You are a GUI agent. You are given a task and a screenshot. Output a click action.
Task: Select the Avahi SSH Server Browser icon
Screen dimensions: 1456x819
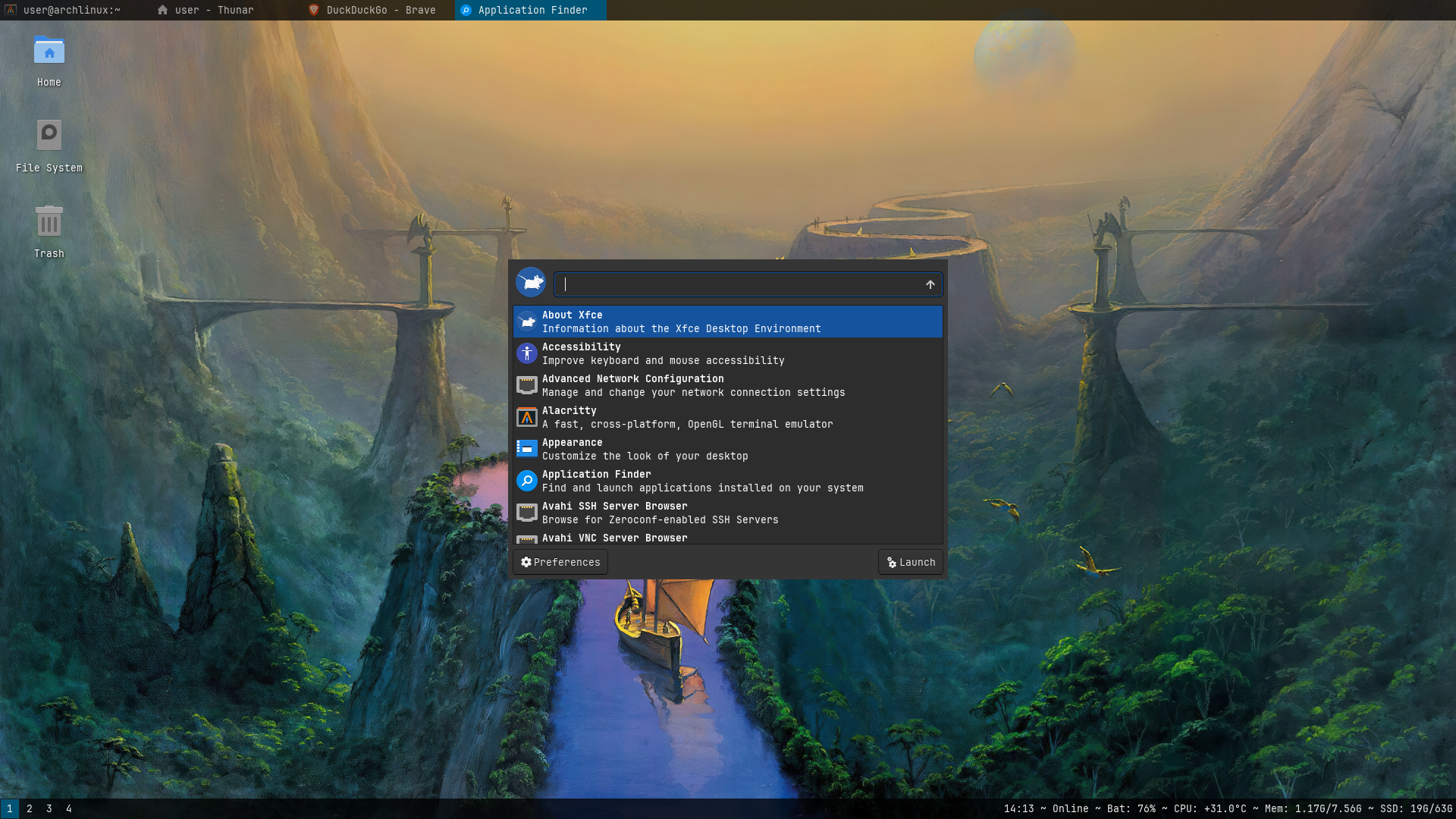pos(527,513)
